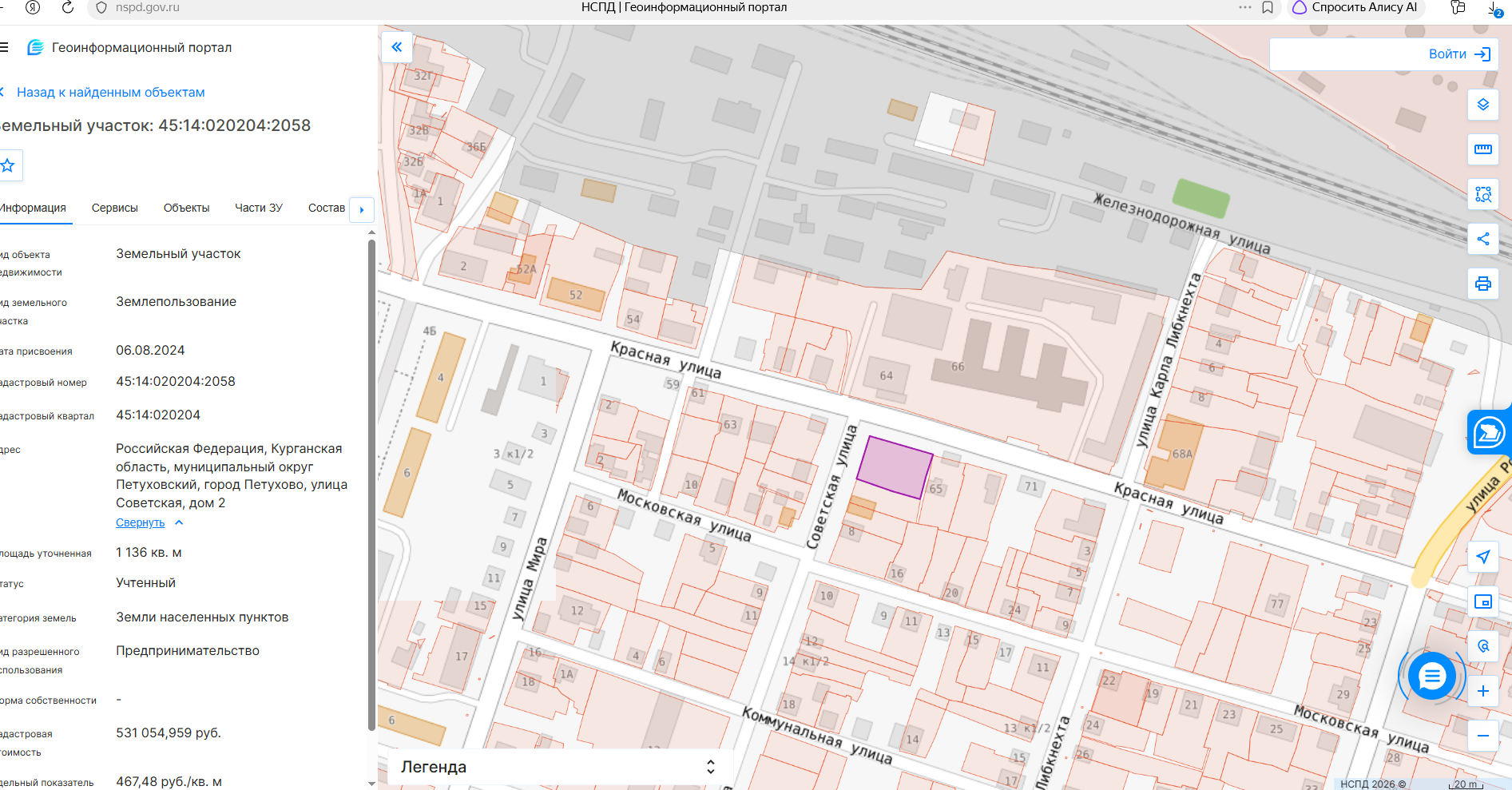Image resolution: width=1512 pixels, height=790 pixels.
Task: Print the map
Action: tap(1483, 284)
